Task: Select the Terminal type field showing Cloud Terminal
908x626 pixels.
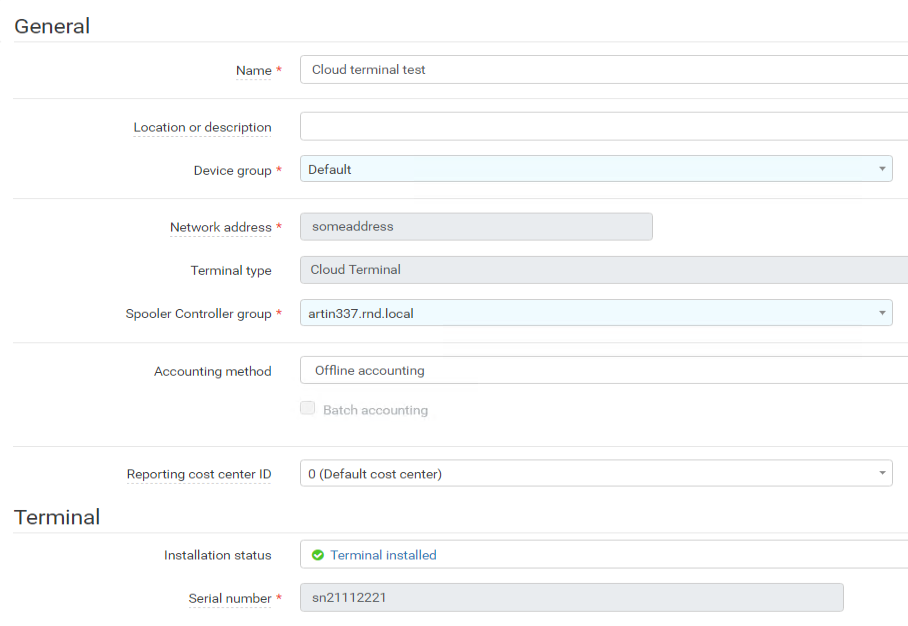Action: (603, 270)
